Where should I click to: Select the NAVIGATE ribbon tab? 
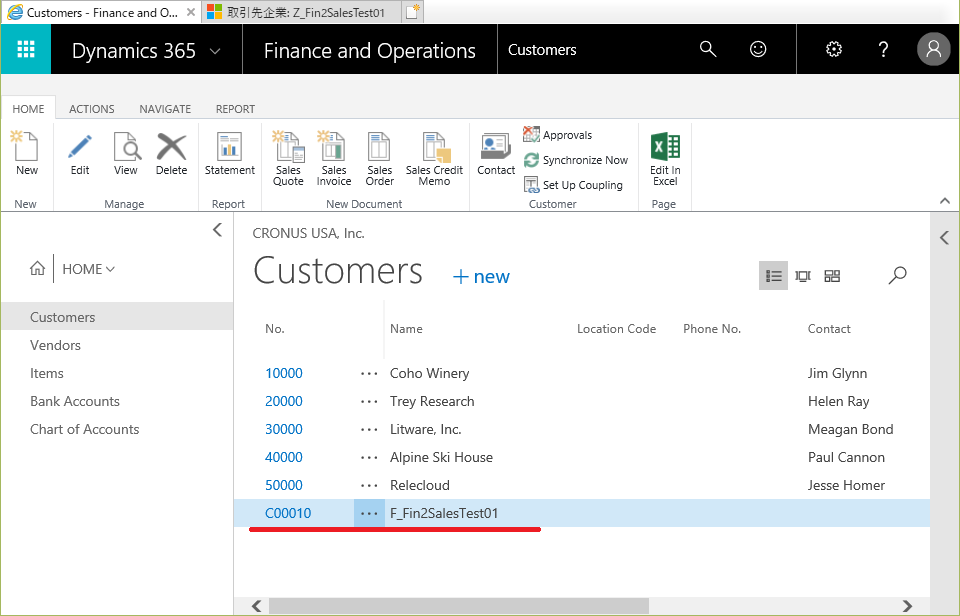(x=165, y=109)
